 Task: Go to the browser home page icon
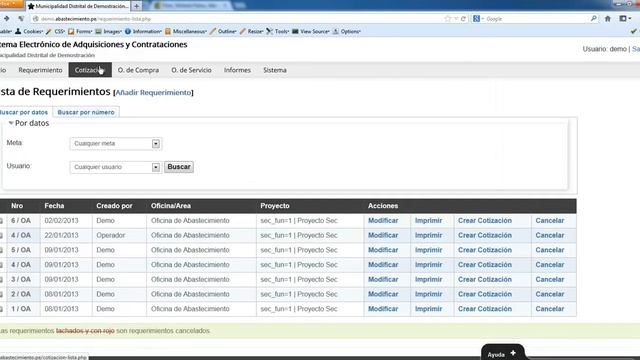pos(608,18)
